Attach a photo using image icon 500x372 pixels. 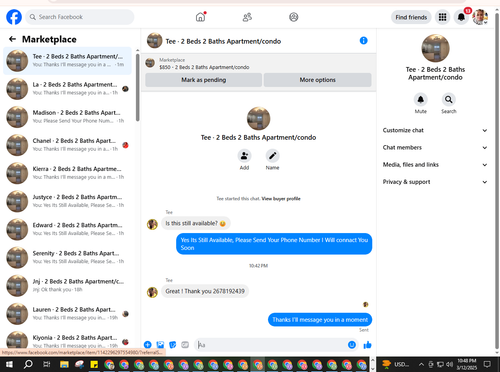click(x=160, y=345)
